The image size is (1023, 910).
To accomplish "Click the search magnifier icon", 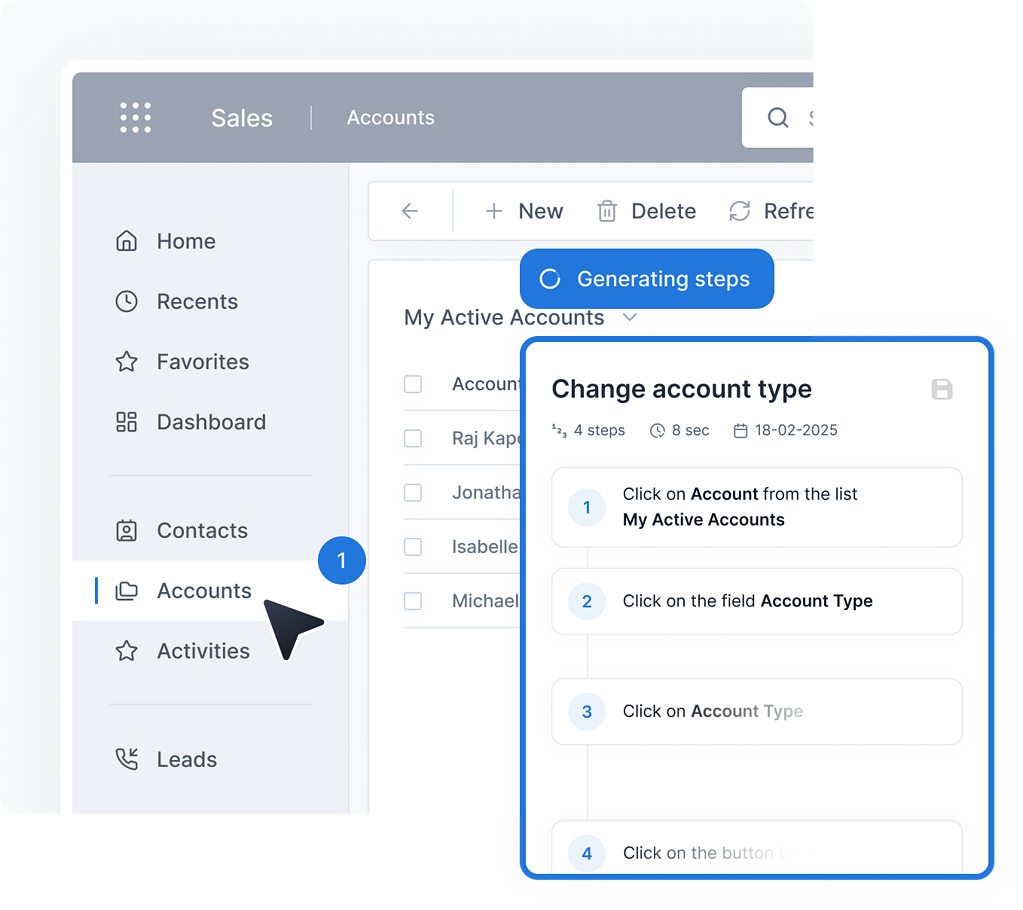I will (x=778, y=117).
